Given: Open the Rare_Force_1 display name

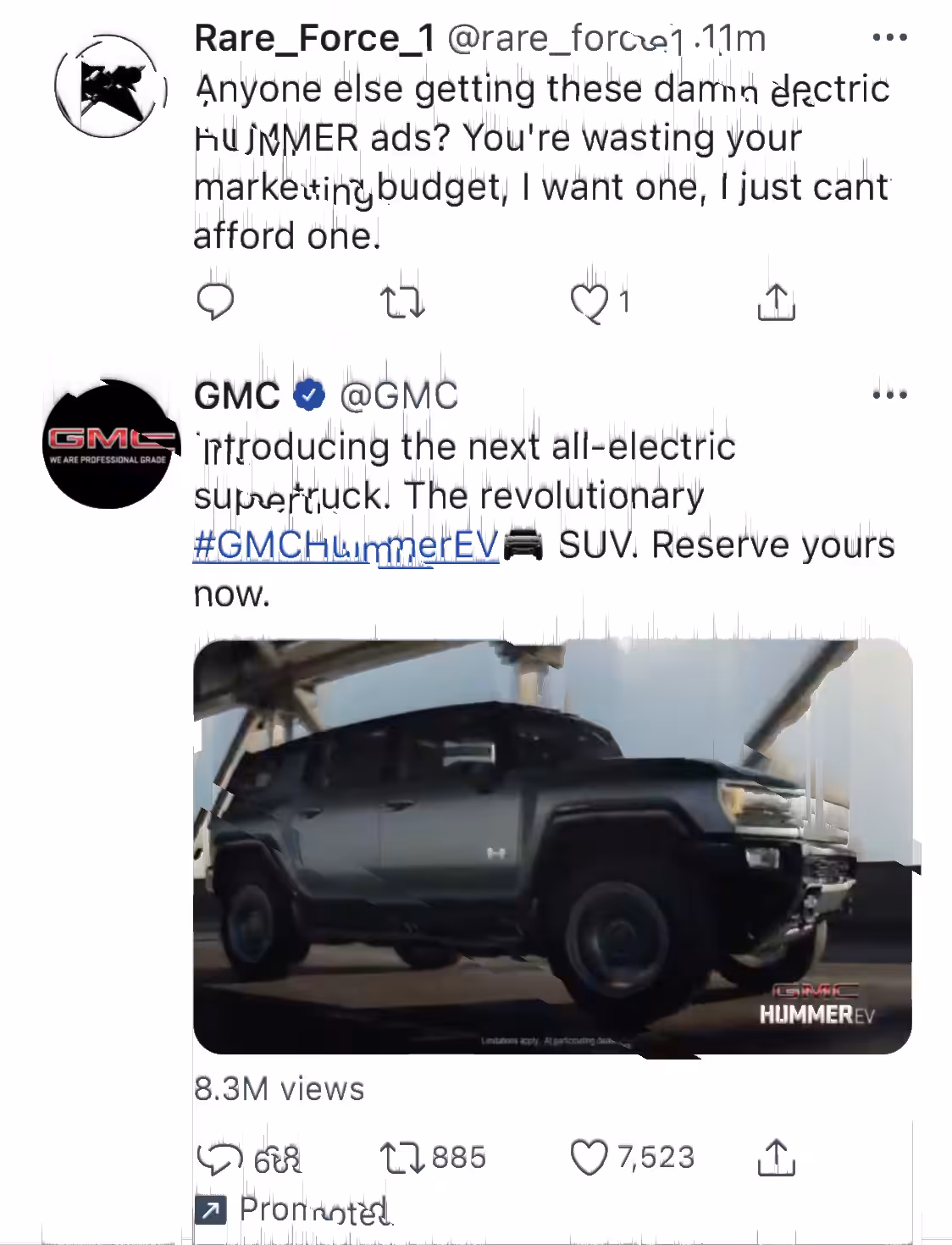Looking at the screenshot, I should point(314,38).
